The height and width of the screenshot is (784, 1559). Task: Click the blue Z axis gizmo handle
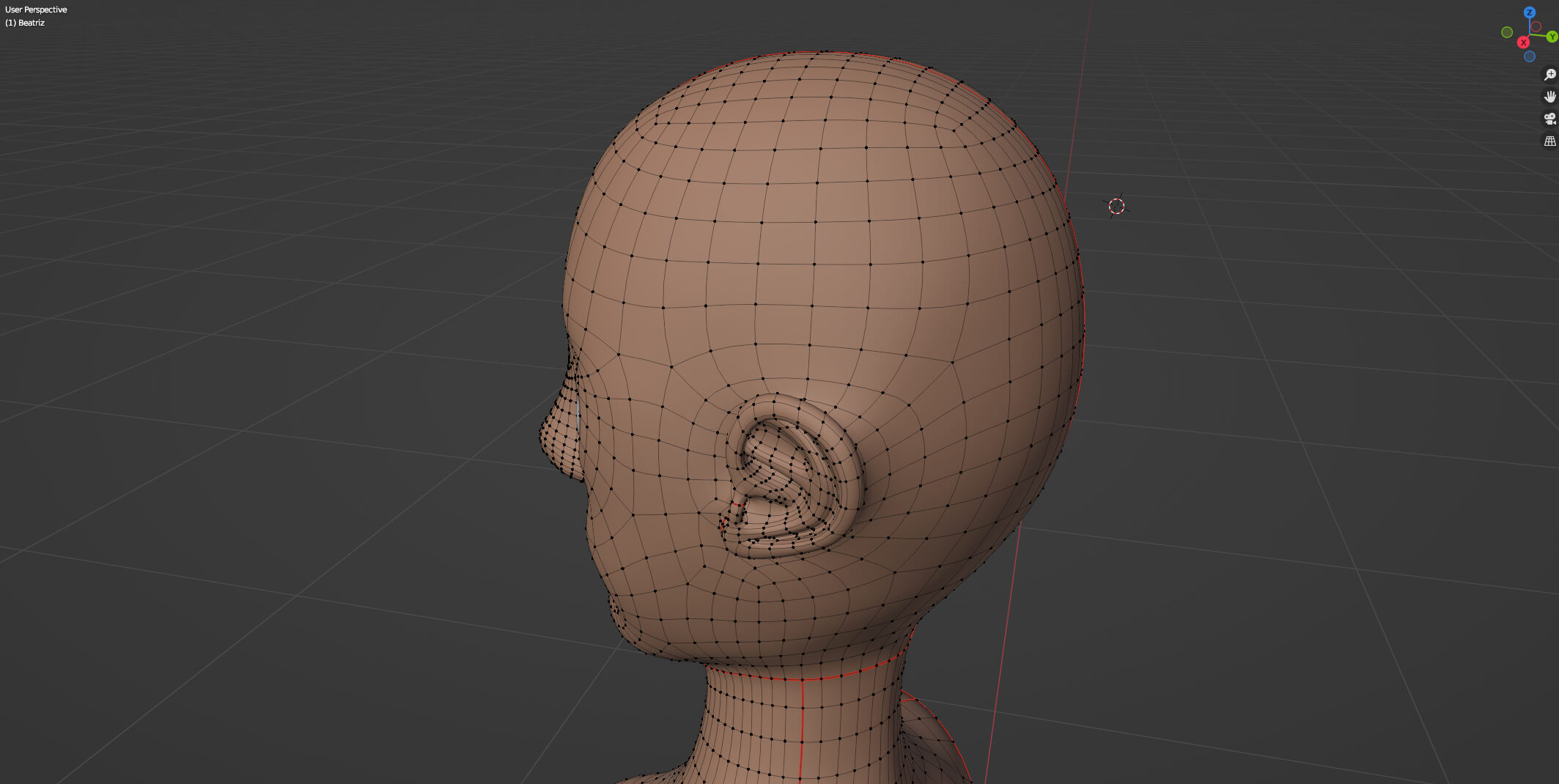coord(1529,12)
